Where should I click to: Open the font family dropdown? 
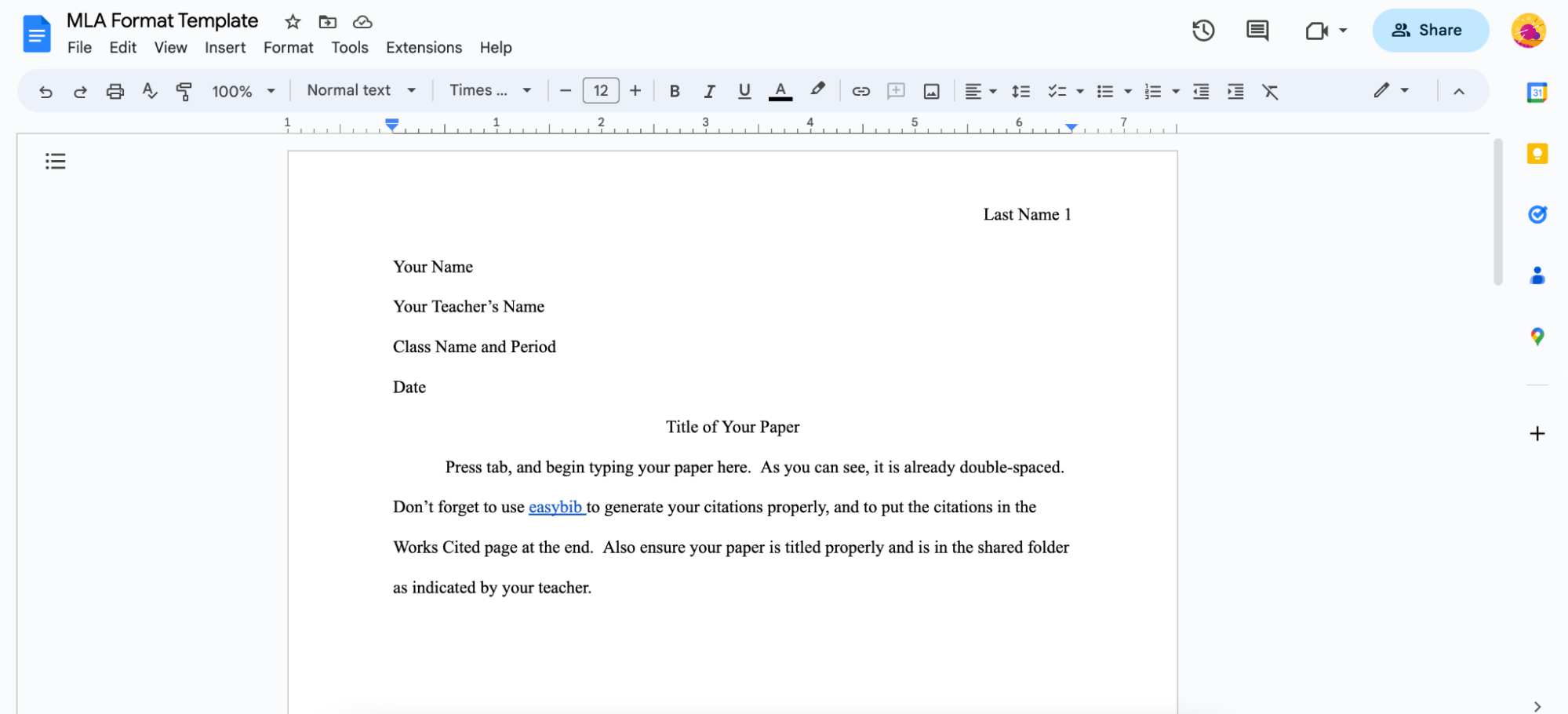[x=486, y=90]
